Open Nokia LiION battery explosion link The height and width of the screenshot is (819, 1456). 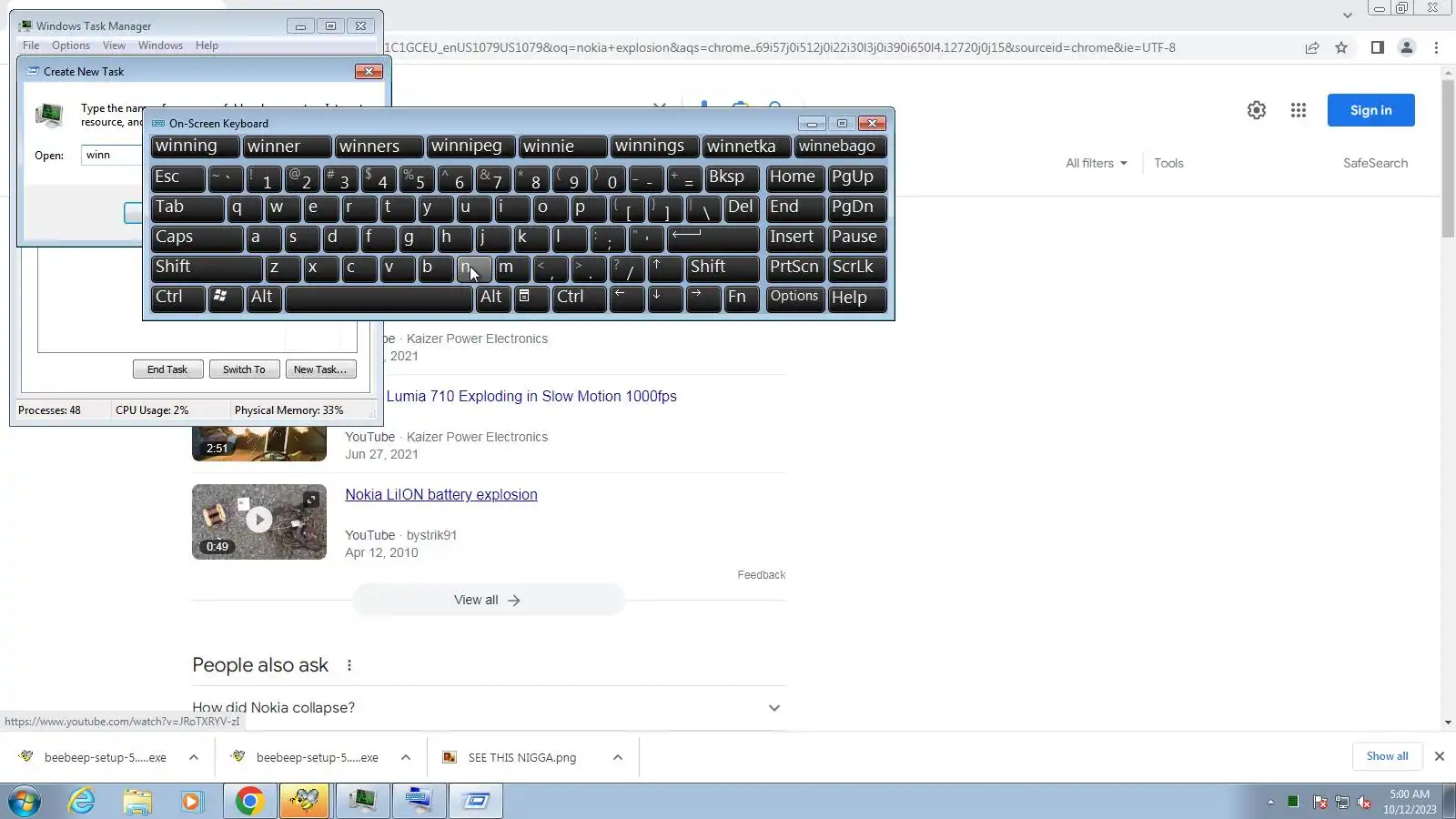441,495
